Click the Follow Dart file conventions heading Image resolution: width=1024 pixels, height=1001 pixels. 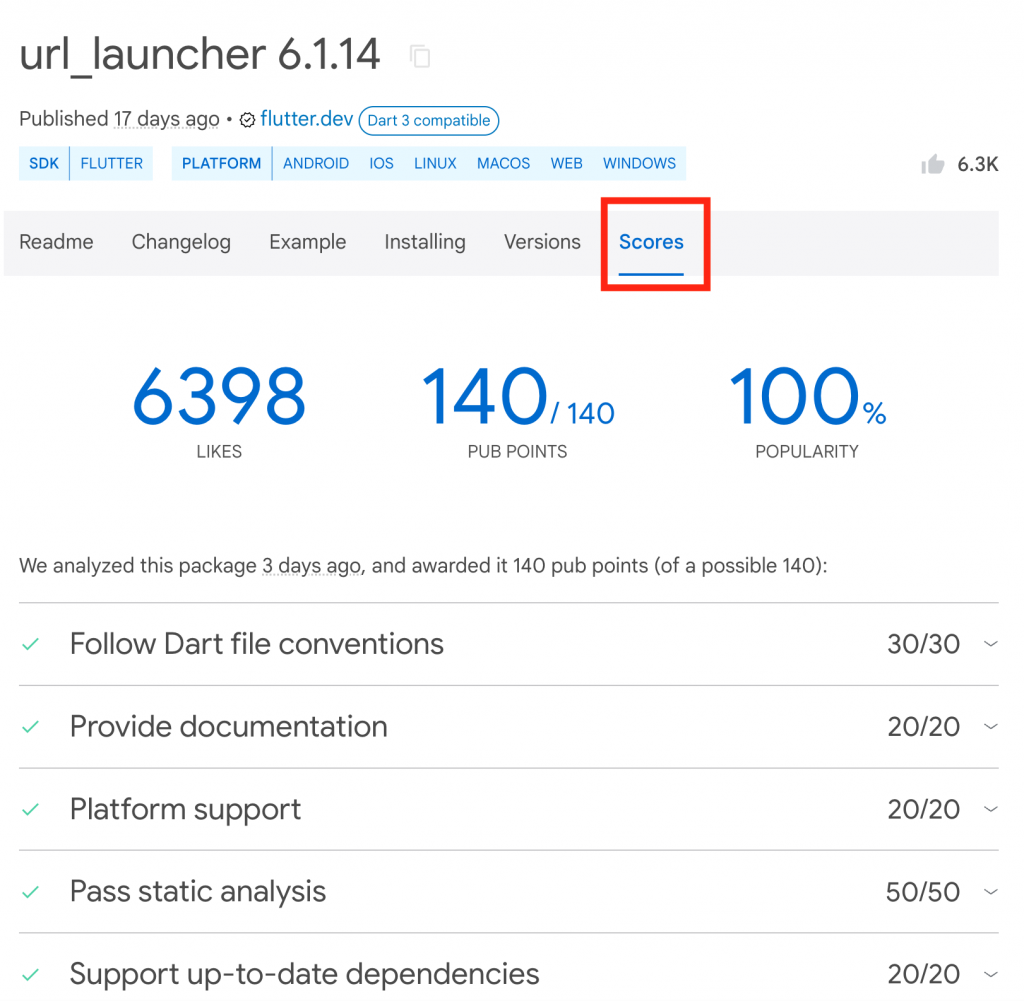click(x=257, y=644)
